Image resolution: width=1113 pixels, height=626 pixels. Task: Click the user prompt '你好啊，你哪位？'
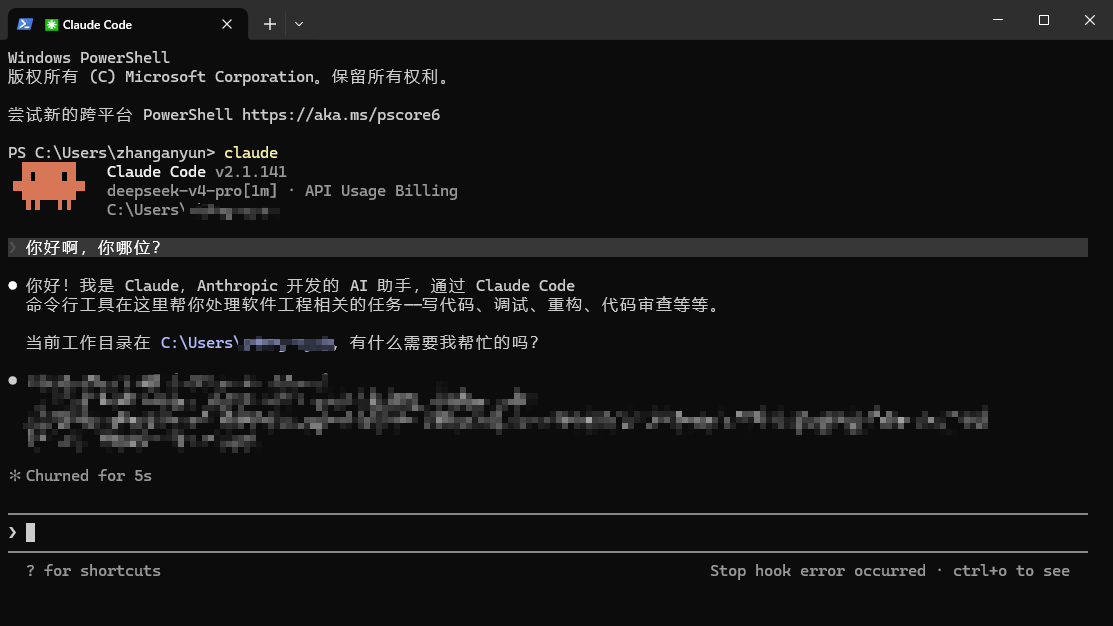click(94, 248)
